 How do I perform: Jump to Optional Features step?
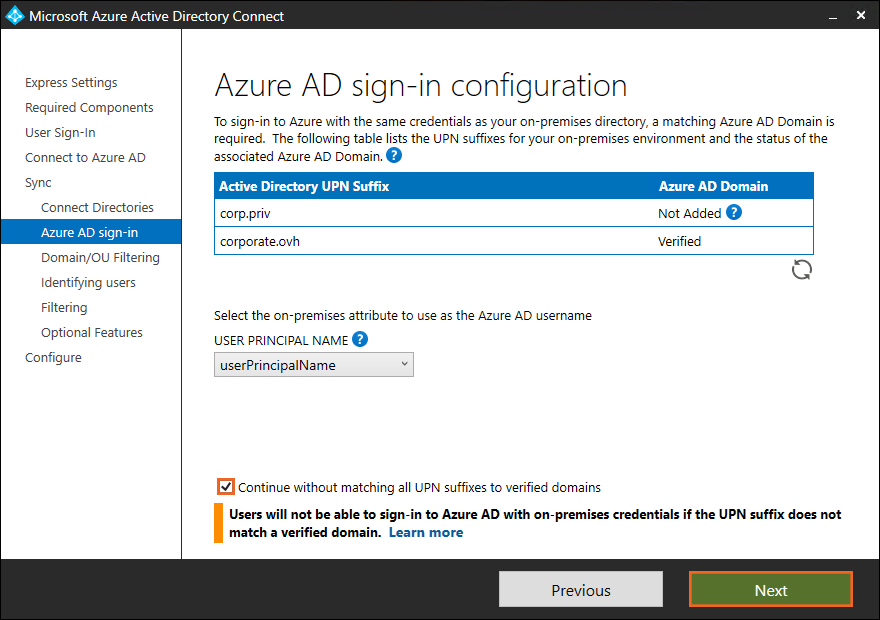pos(92,333)
